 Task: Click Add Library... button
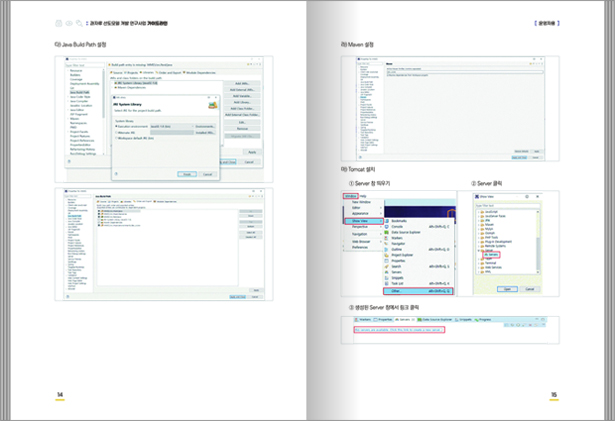click(x=242, y=102)
